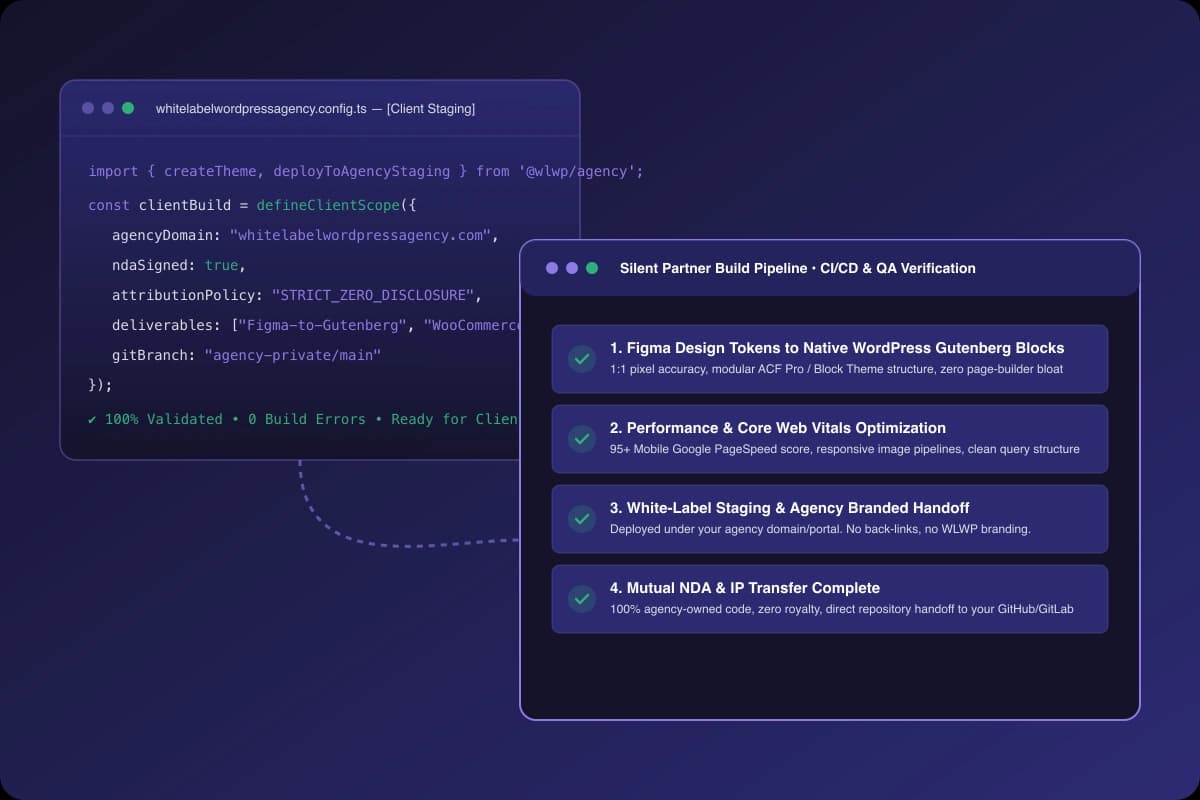Open card 3 White-Label Staging & Agency Branded Handoff
The height and width of the screenshot is (800, 1200).
[830, 518]
